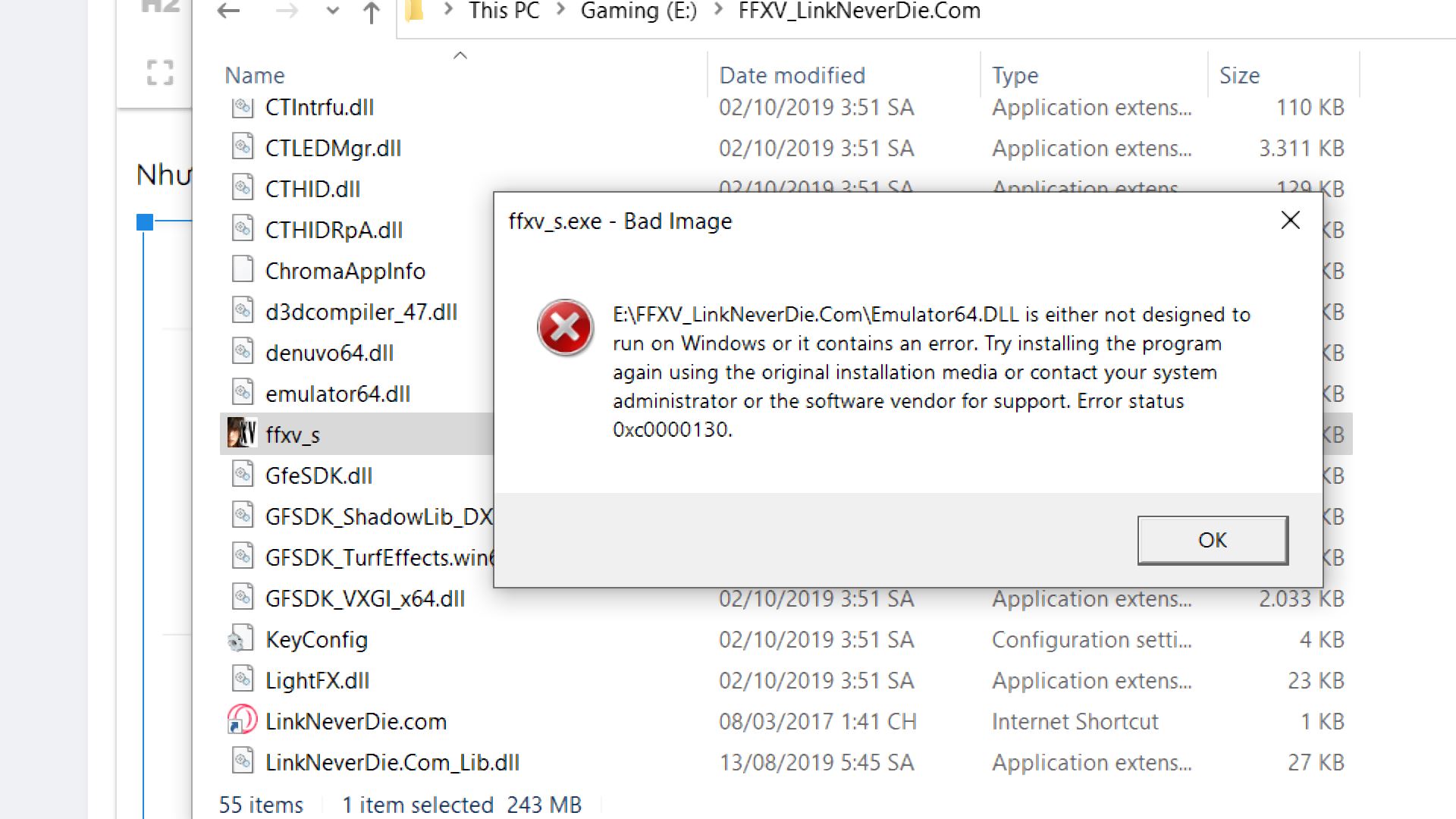Click the ChromaAppInfo blank file icon
The width and height of the screenshot is (1456, 819).
pyautogui.click(x=243, y=268)
